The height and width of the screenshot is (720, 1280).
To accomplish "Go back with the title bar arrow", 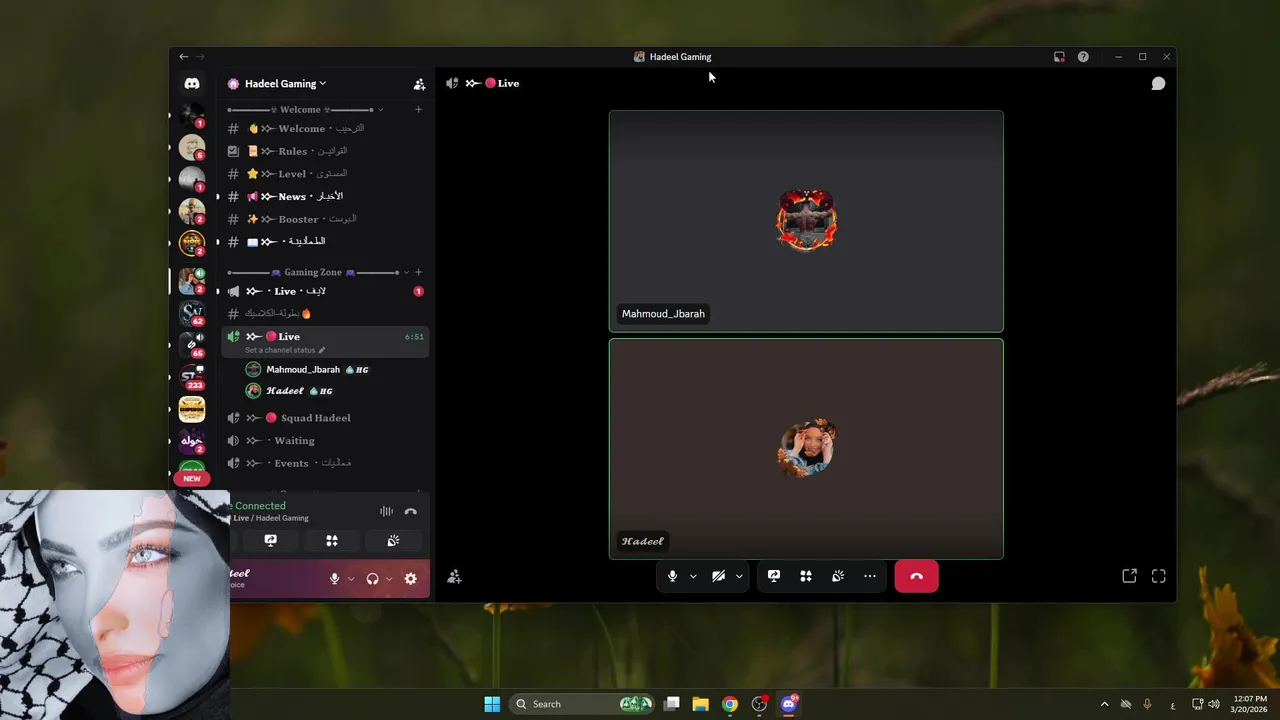I will coord(183,57).
